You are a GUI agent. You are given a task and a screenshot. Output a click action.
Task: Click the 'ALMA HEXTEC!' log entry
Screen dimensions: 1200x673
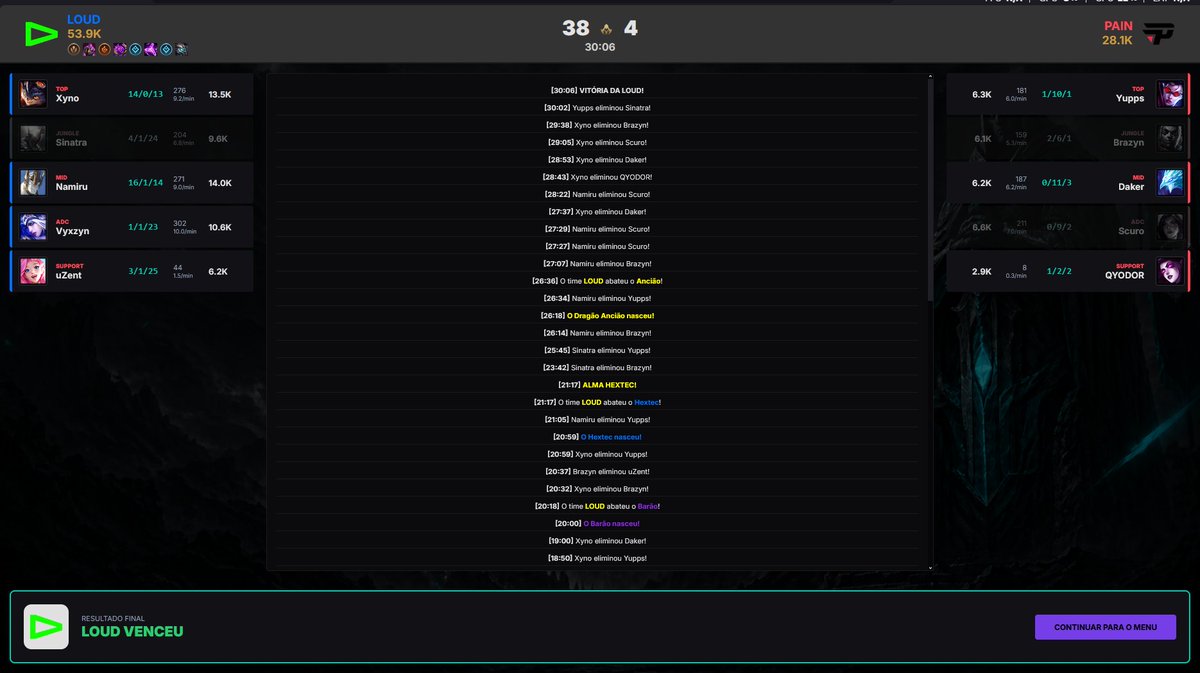597,385
